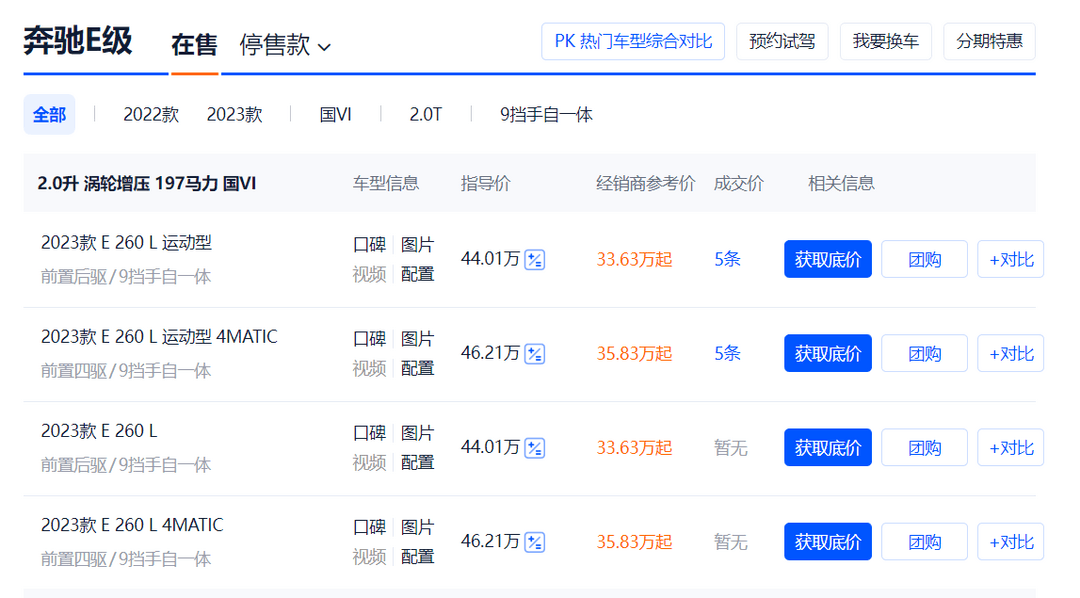This screenshot has height=598, width=1080.
Task: Add E 260 L 4MATIC to comparison
Action: (1011, 542)
